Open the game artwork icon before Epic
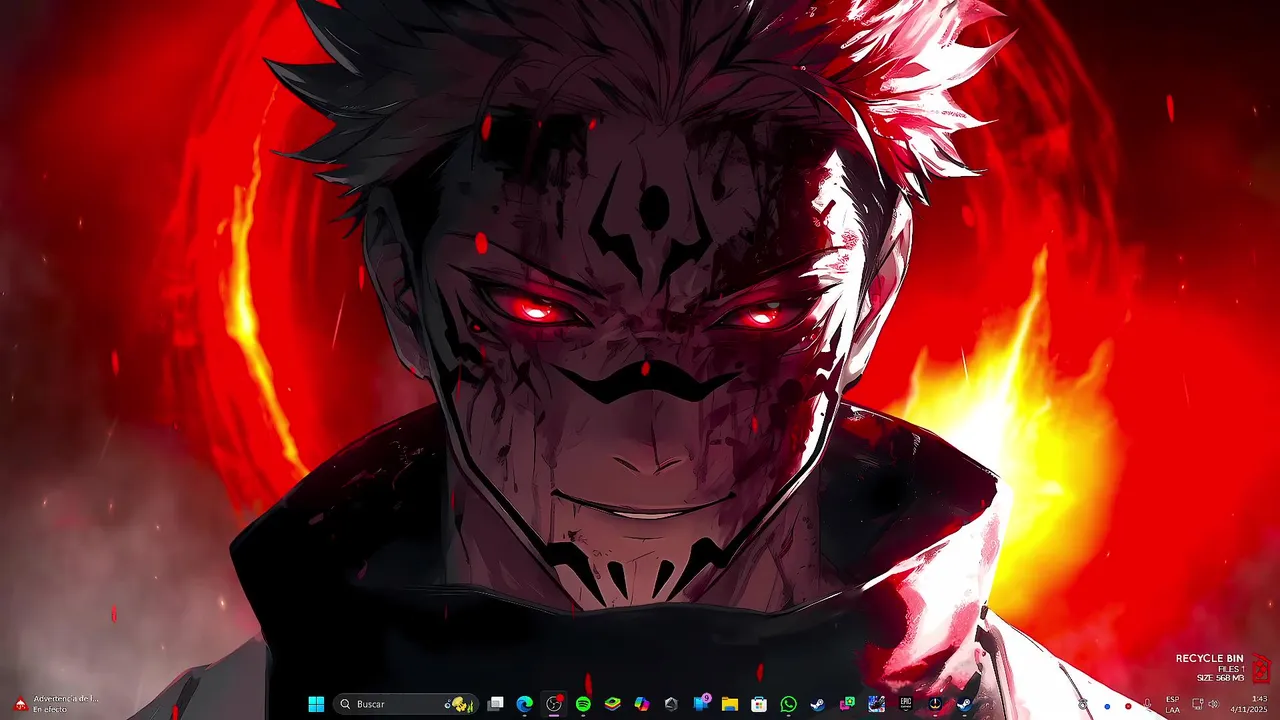The image size is (1280, 720). tap(877, 704)
